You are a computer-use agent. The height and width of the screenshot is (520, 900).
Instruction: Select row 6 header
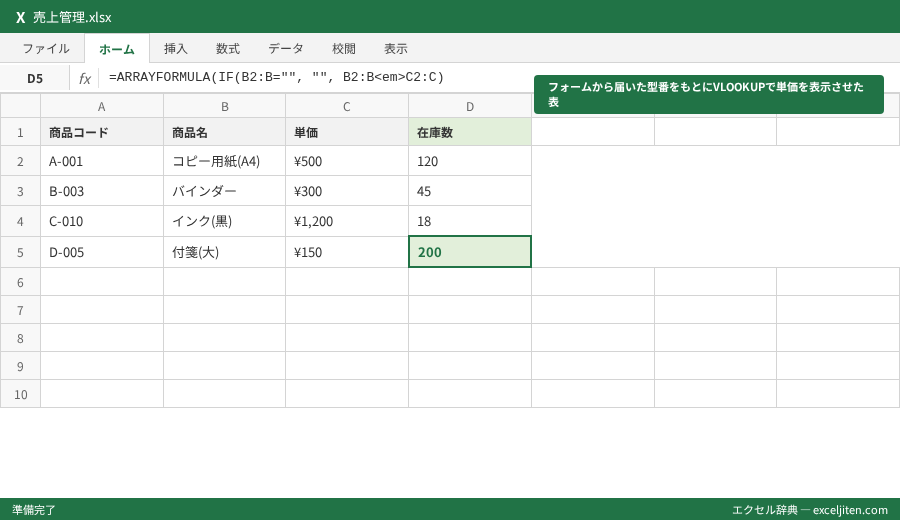20,282
